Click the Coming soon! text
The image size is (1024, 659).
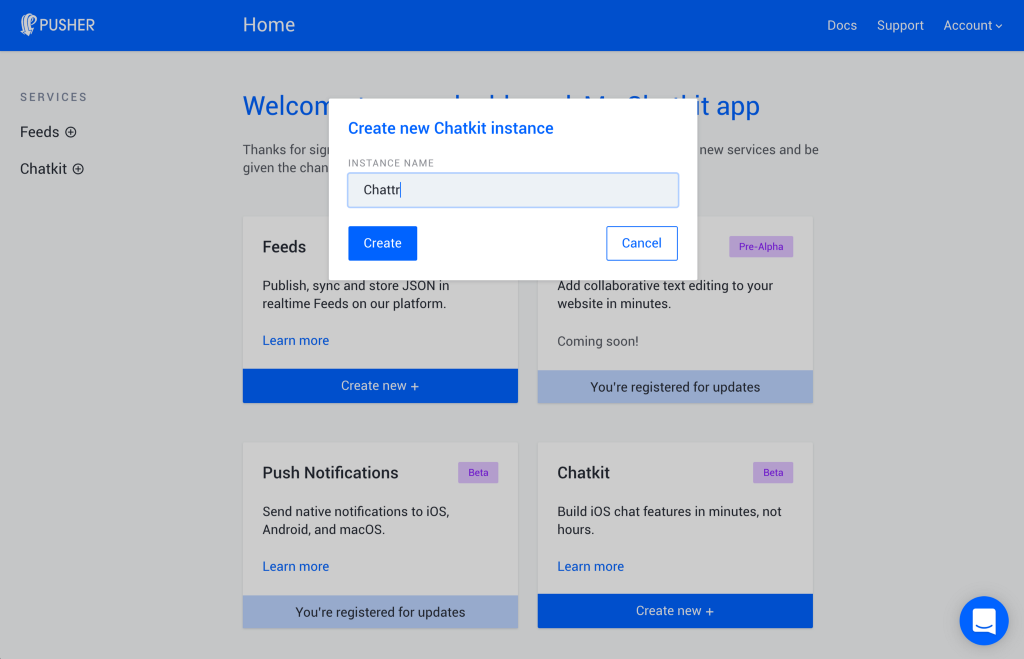pyautogui.click(x=598, y=341)
